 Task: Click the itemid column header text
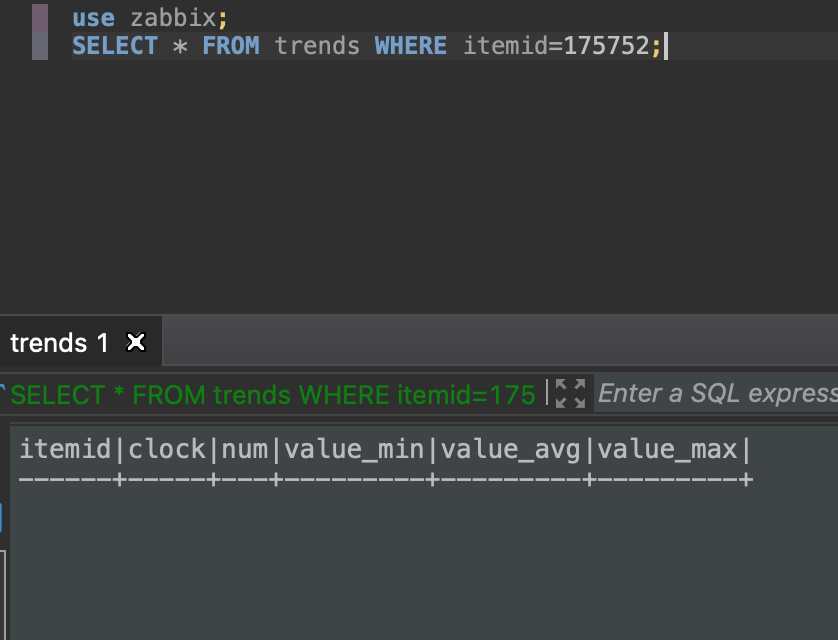point(65,449)
